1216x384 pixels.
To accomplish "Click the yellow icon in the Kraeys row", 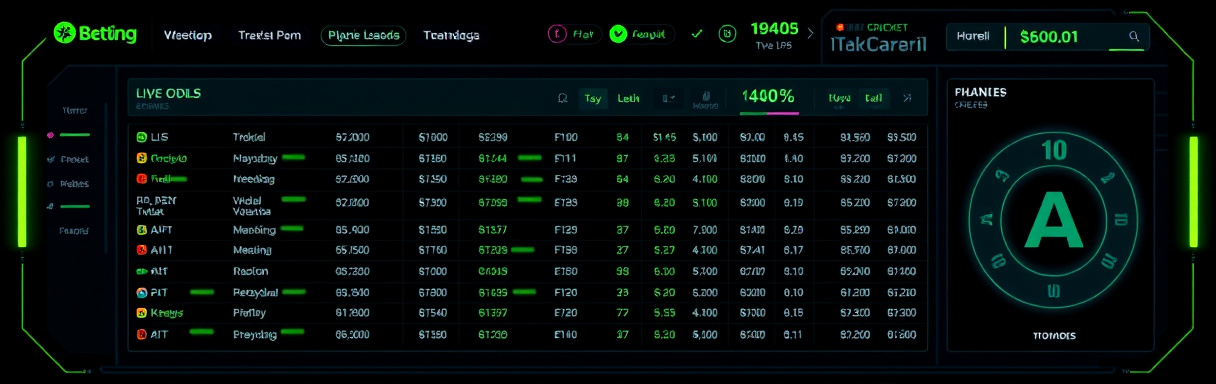I will coord(141,313).
